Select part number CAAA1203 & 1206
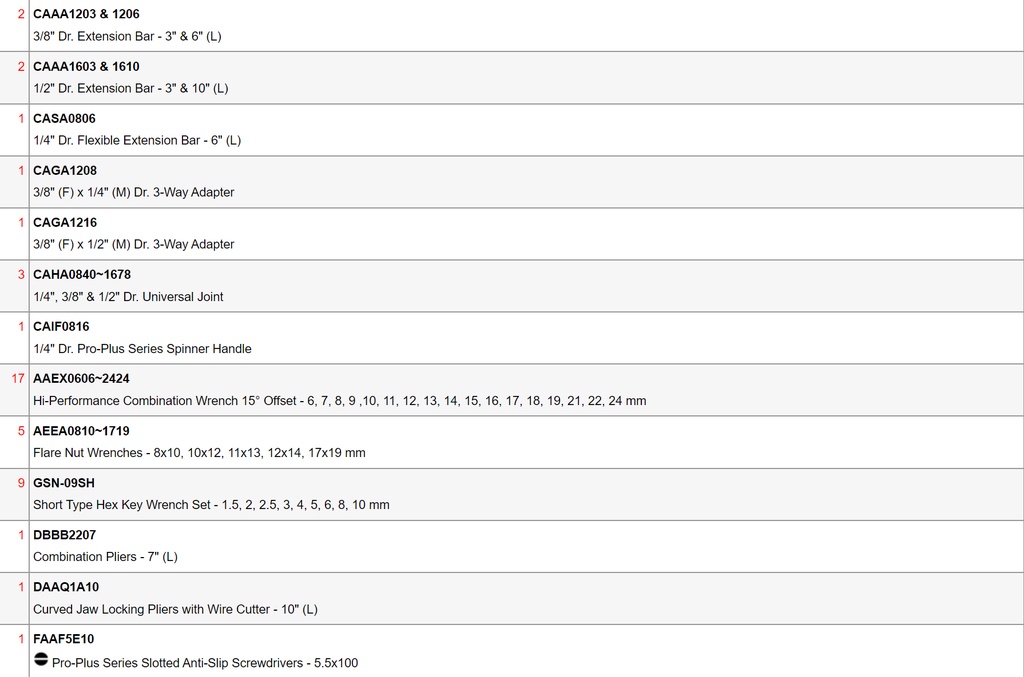Viewport: 1024px width, 677px height. (86, 14)
